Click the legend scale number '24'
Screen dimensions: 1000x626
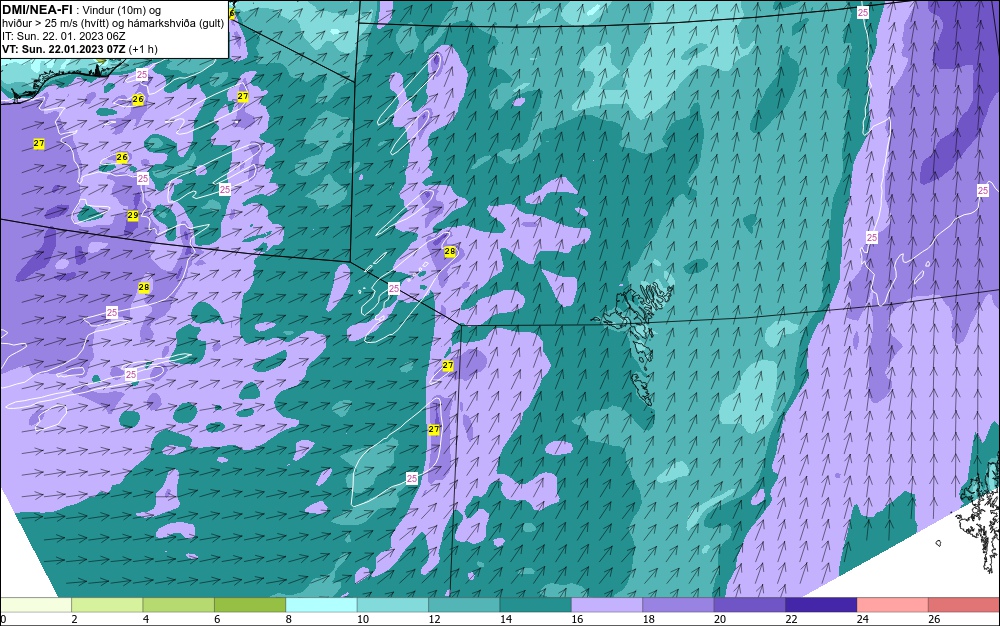click(863, 619)
